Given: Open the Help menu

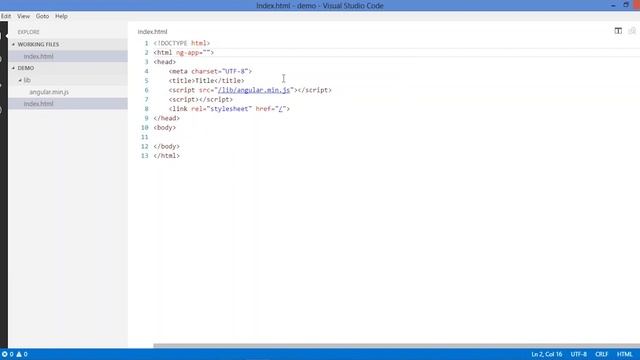Looking at the screenshot, I should (61, 16).
